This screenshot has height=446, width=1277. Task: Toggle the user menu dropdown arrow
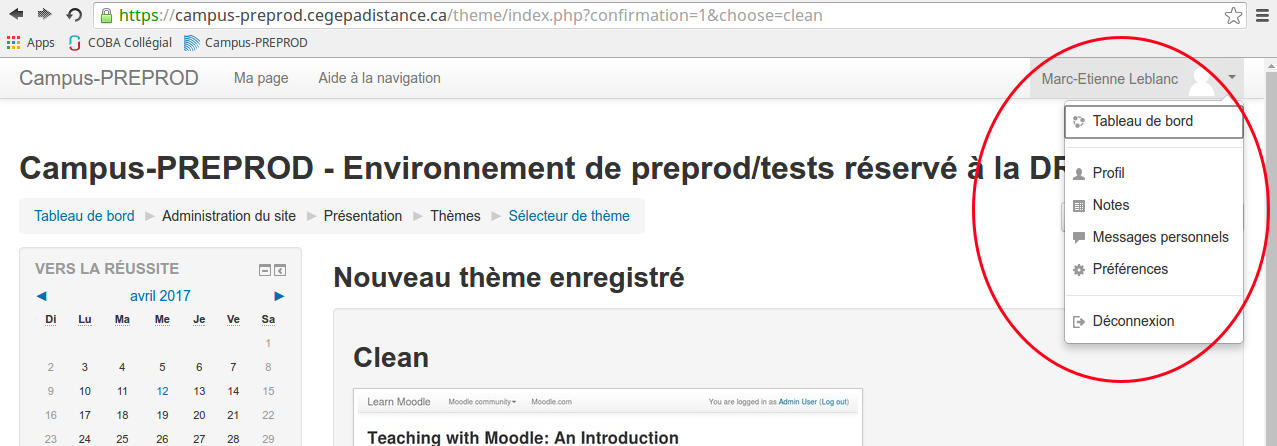tap(1233, 77)
